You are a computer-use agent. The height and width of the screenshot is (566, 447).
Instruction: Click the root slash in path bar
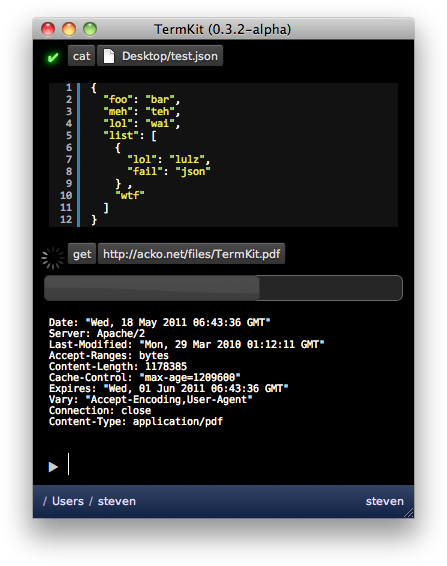pos(45,501)
